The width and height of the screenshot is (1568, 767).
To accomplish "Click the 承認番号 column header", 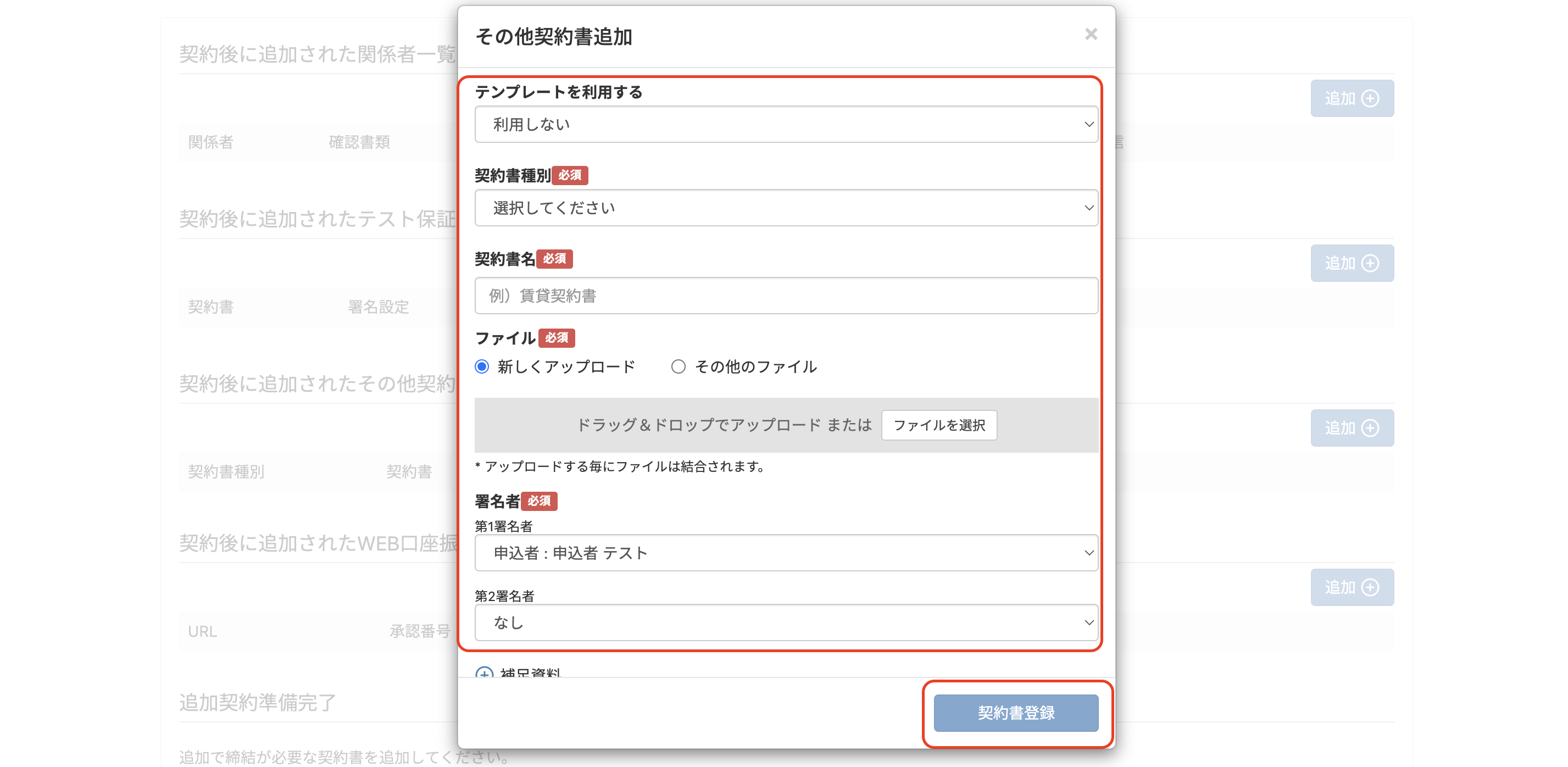I will click(420, 631).
